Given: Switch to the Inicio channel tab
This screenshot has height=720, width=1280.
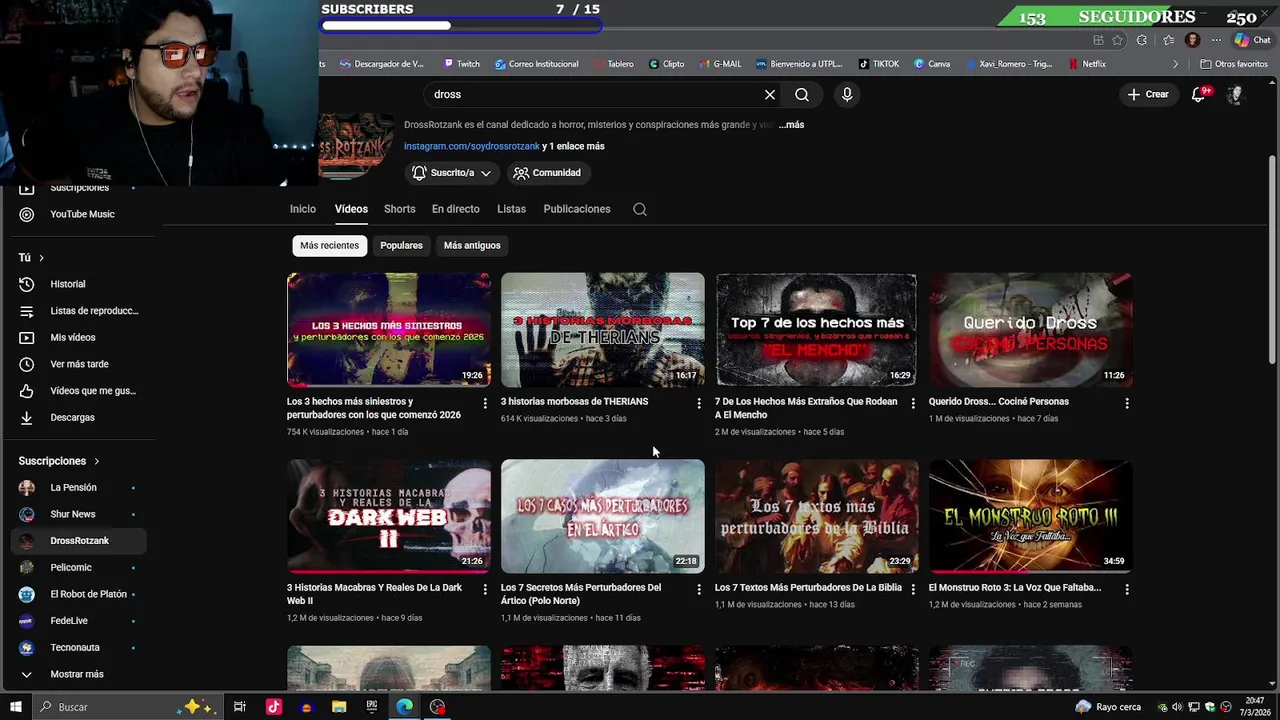Looking at the screenshot, I should point(303,209).
